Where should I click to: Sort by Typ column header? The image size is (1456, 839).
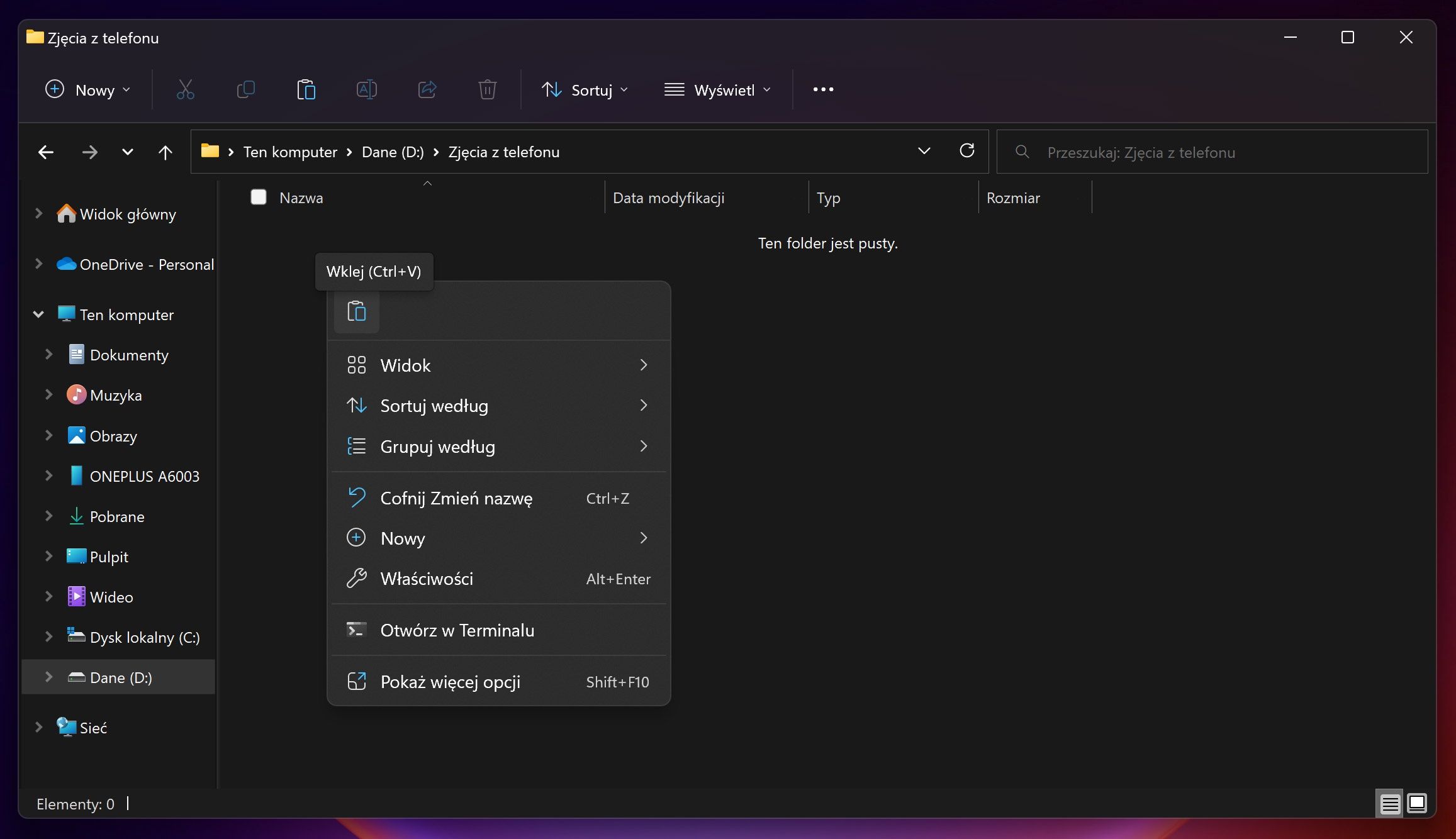(x=828, y=198)
